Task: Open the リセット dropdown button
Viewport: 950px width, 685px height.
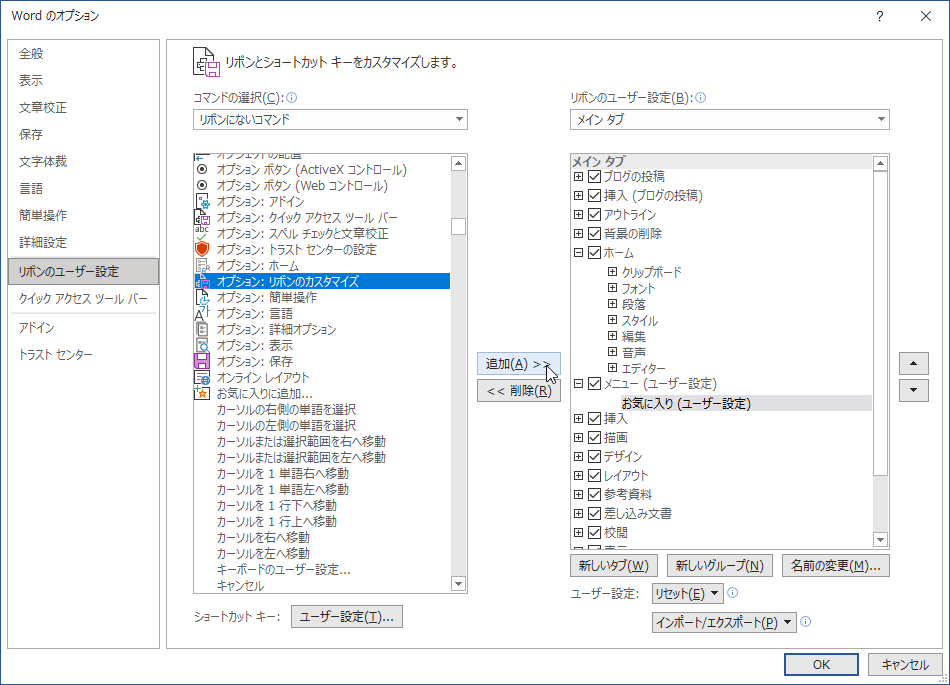Action: (x=688, y=594)
